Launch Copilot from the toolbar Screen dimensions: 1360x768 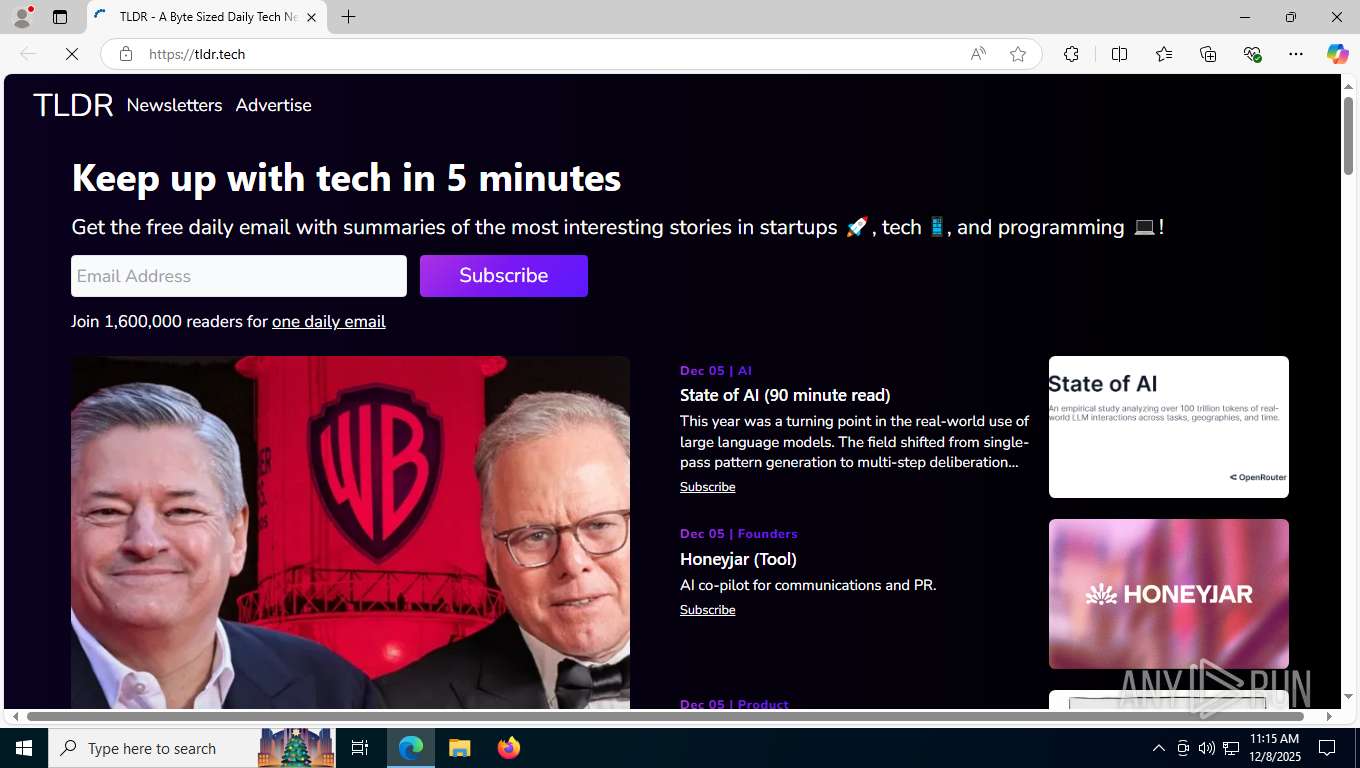tap(1338, 54)
